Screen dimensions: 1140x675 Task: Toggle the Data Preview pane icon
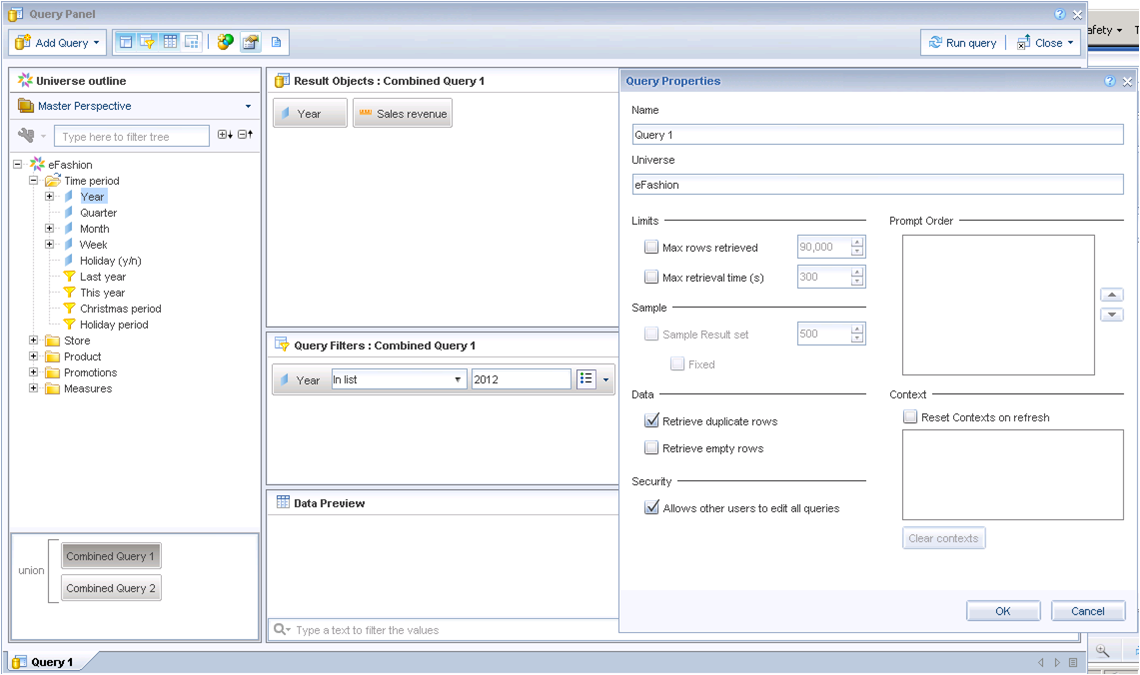pyautogui.click(x=168, y=41)
